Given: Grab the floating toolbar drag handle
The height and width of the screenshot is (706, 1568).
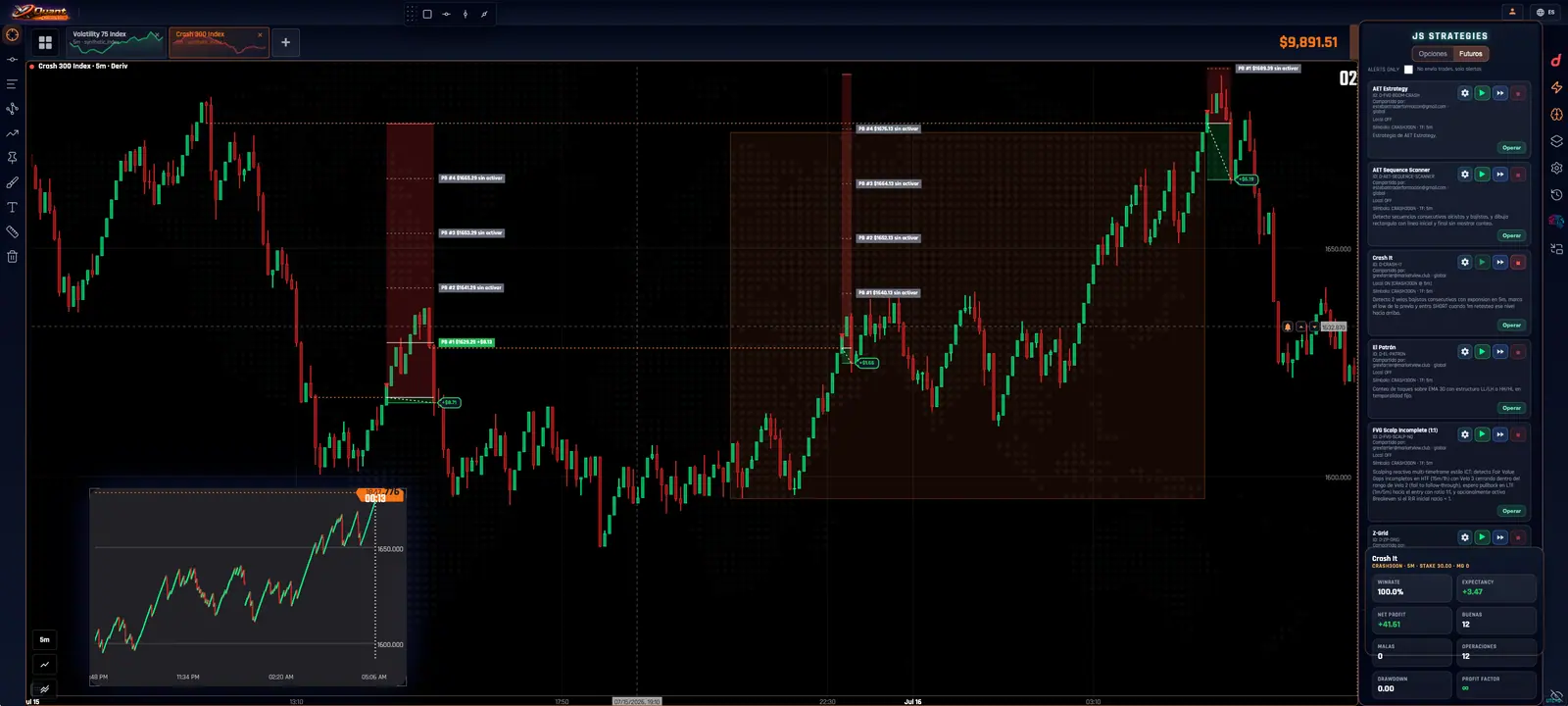Looking at the screenshot, I should coord(411,14).
